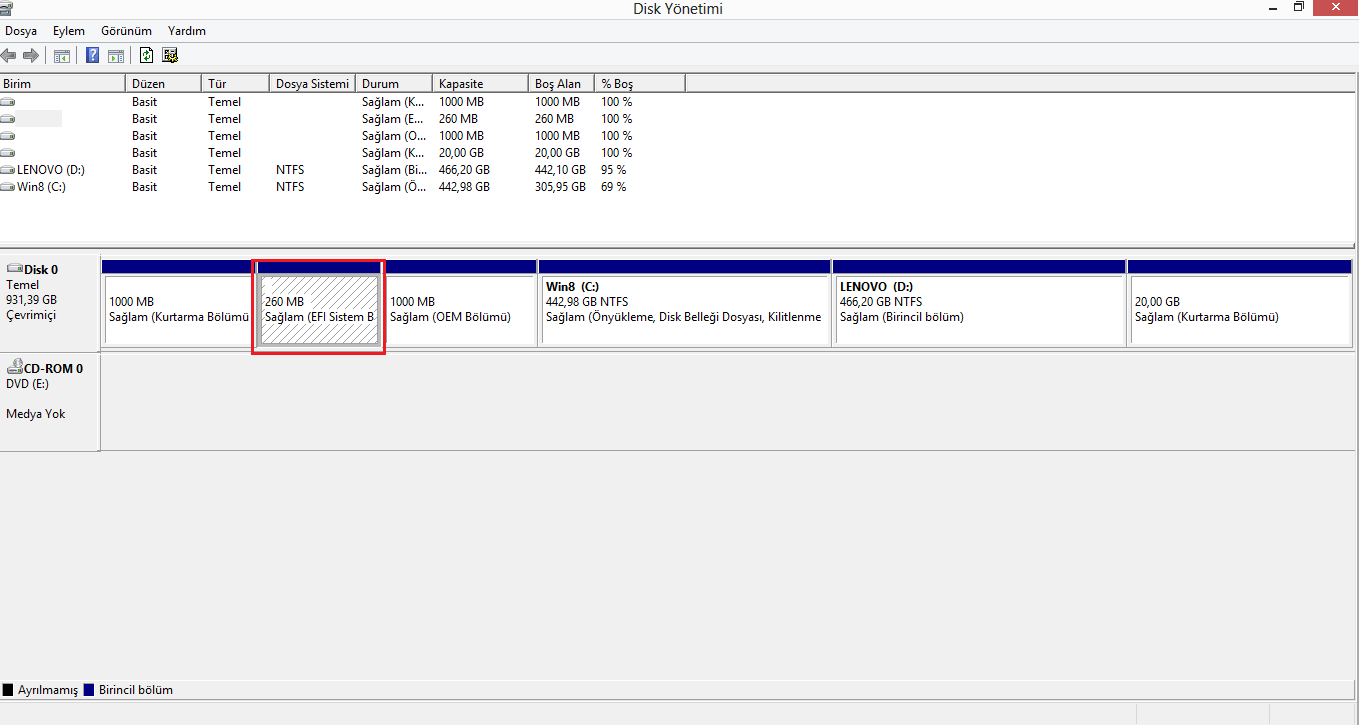Sort by the % Boş column header

tap(640, 84)
